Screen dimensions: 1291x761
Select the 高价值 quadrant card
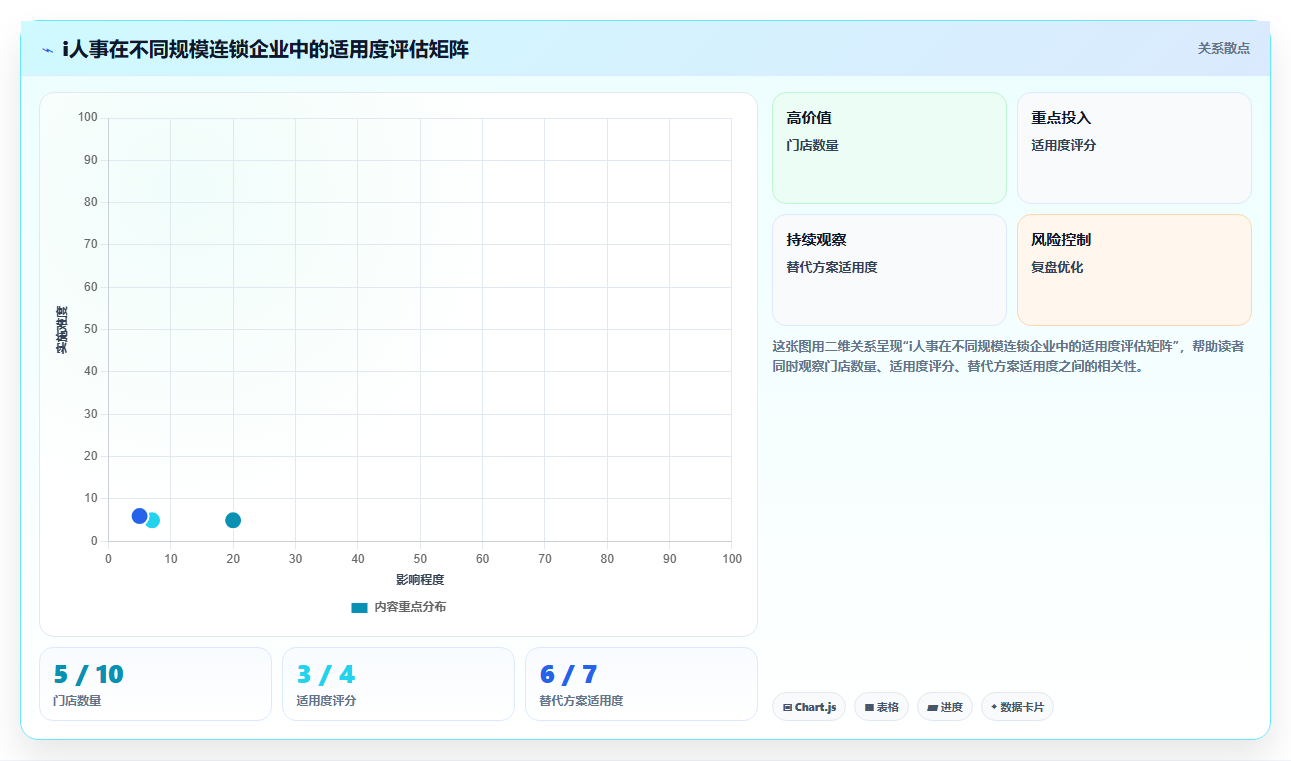889,148
